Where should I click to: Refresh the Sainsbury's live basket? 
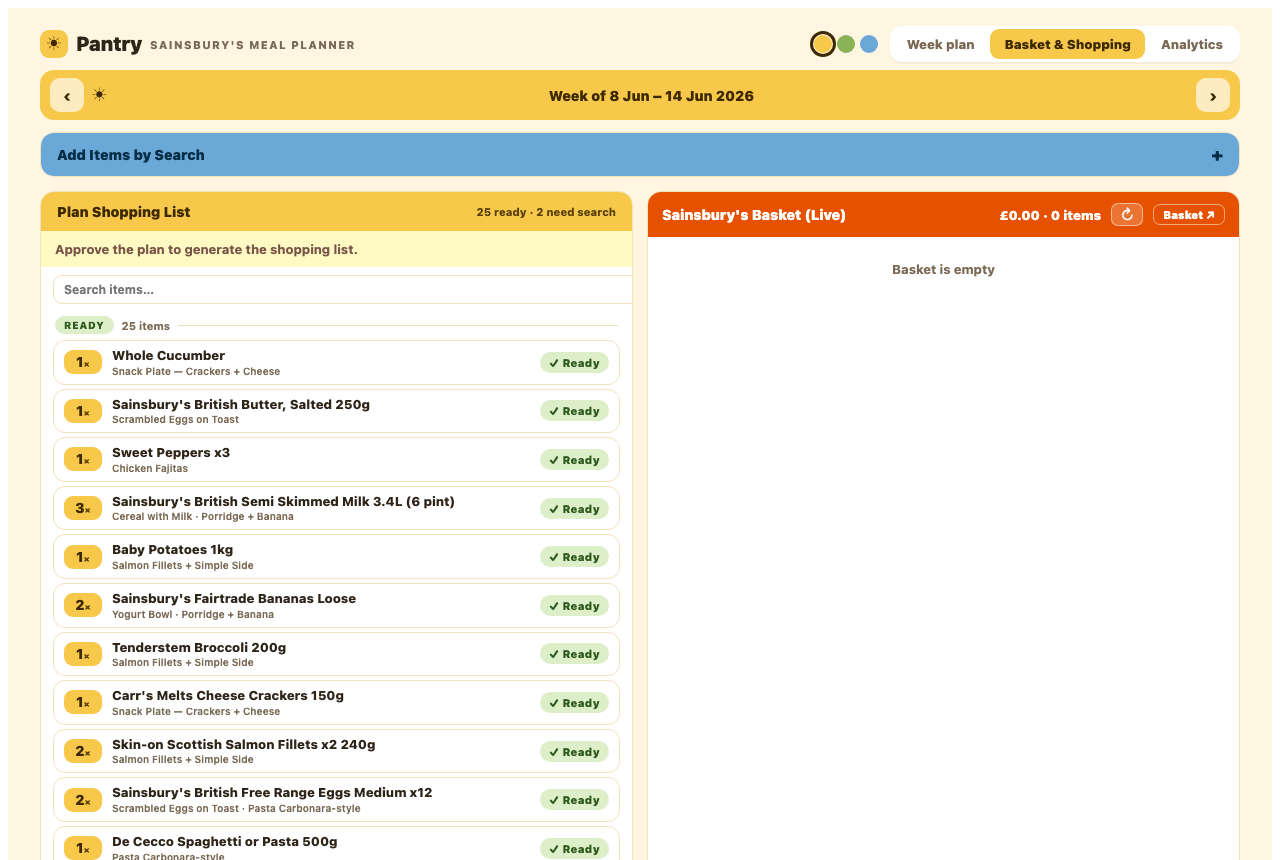click(1127, 215)
